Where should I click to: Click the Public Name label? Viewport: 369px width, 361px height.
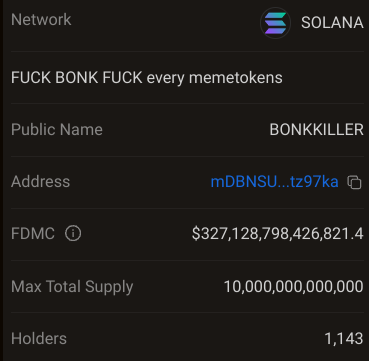[57, 130]
